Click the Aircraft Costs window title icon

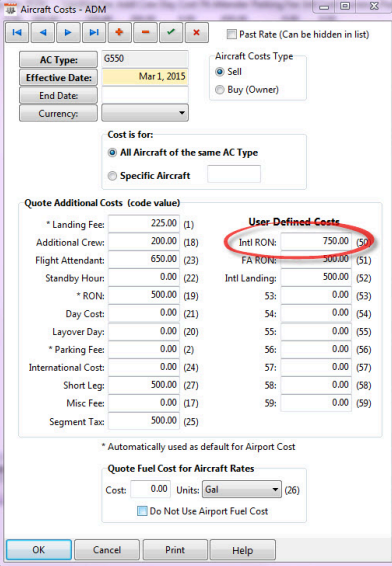click(10, 9)
